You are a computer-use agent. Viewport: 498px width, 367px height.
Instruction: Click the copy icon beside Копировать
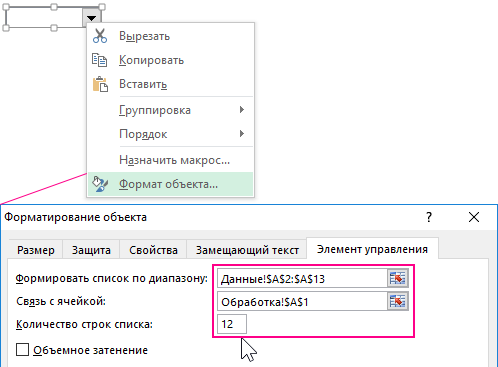[x=99, y=60]
